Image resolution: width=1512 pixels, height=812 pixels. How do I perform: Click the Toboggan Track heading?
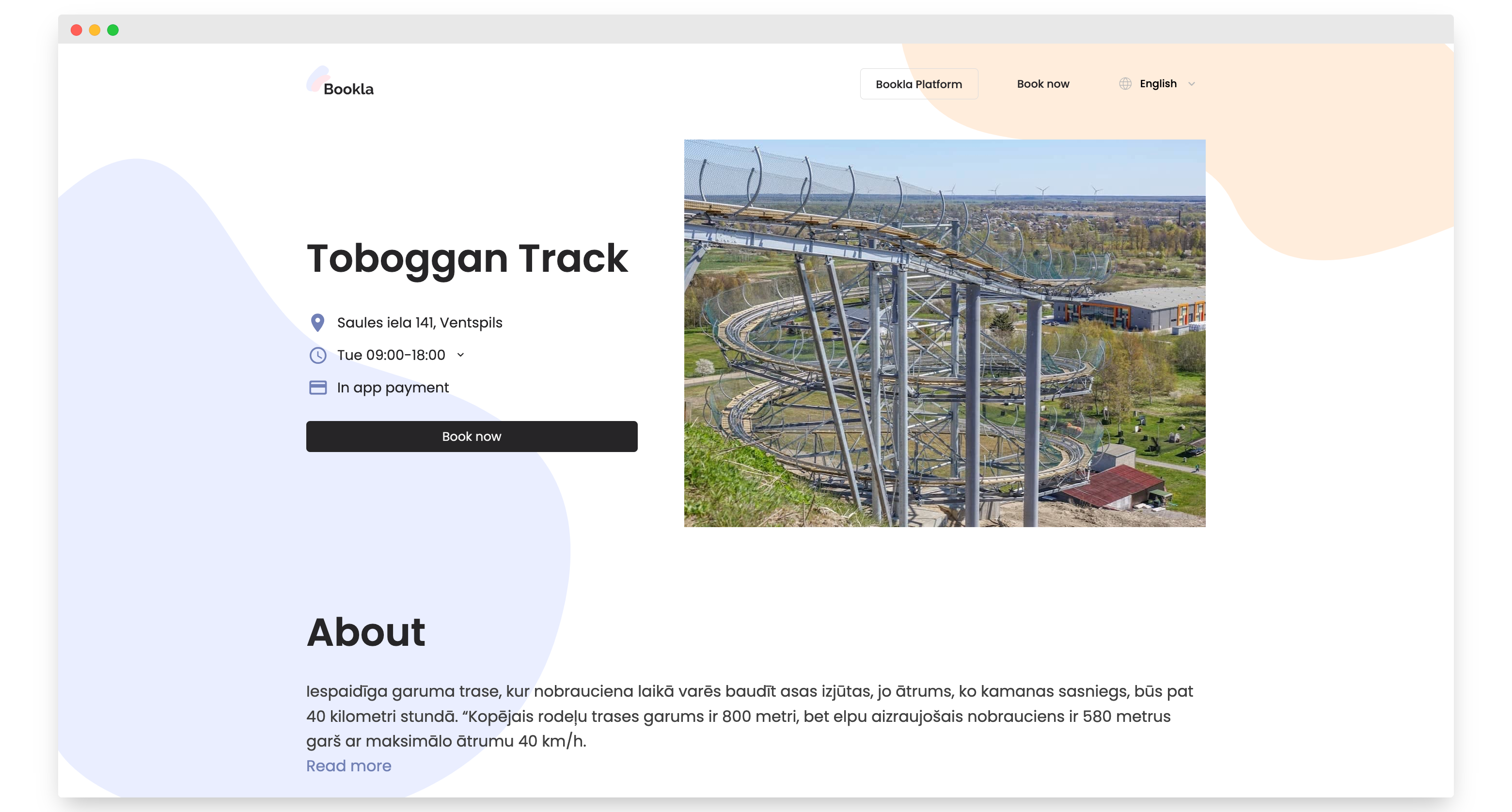[x=467, y=258]
